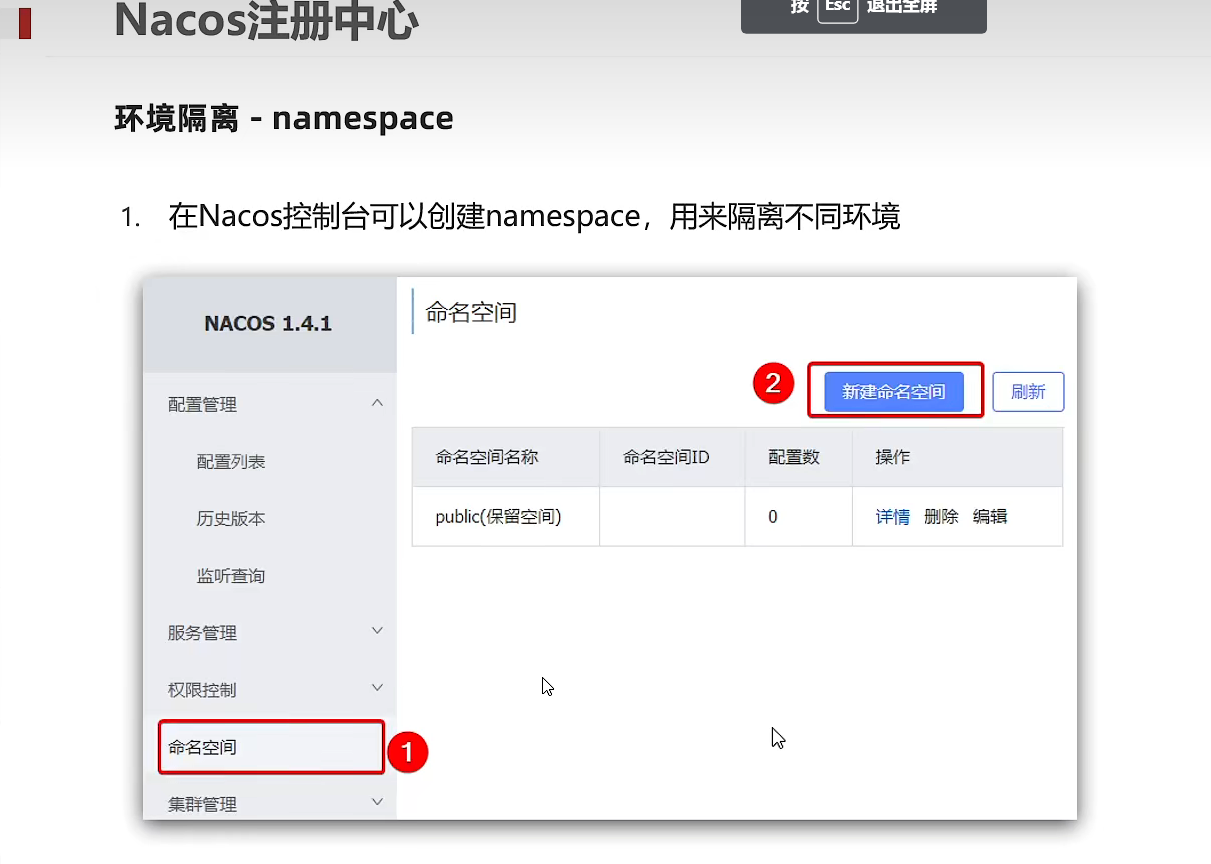Image resolution: width=1211 pixels, height=864 pixels.
Task: Expand the 集群管理 menu chevron
Action: 377,802
